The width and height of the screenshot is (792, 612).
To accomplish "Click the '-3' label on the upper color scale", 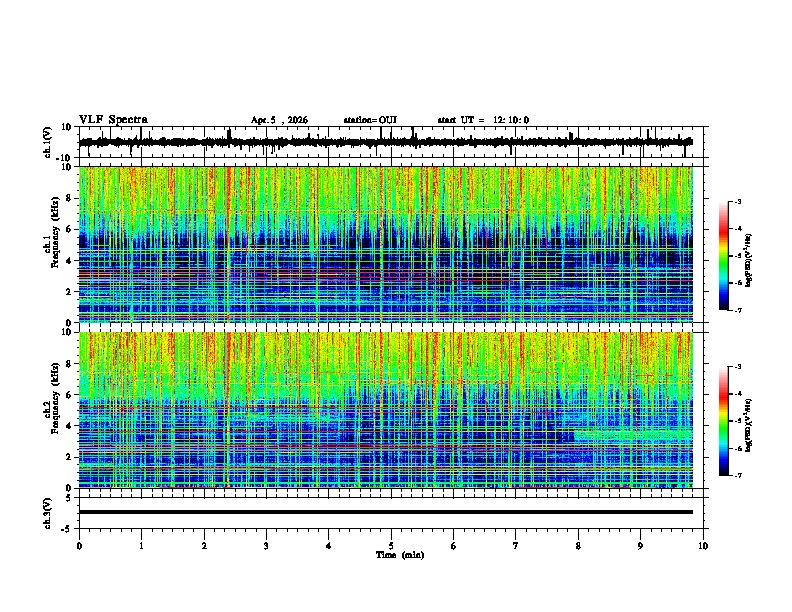I will coord(738,202).
